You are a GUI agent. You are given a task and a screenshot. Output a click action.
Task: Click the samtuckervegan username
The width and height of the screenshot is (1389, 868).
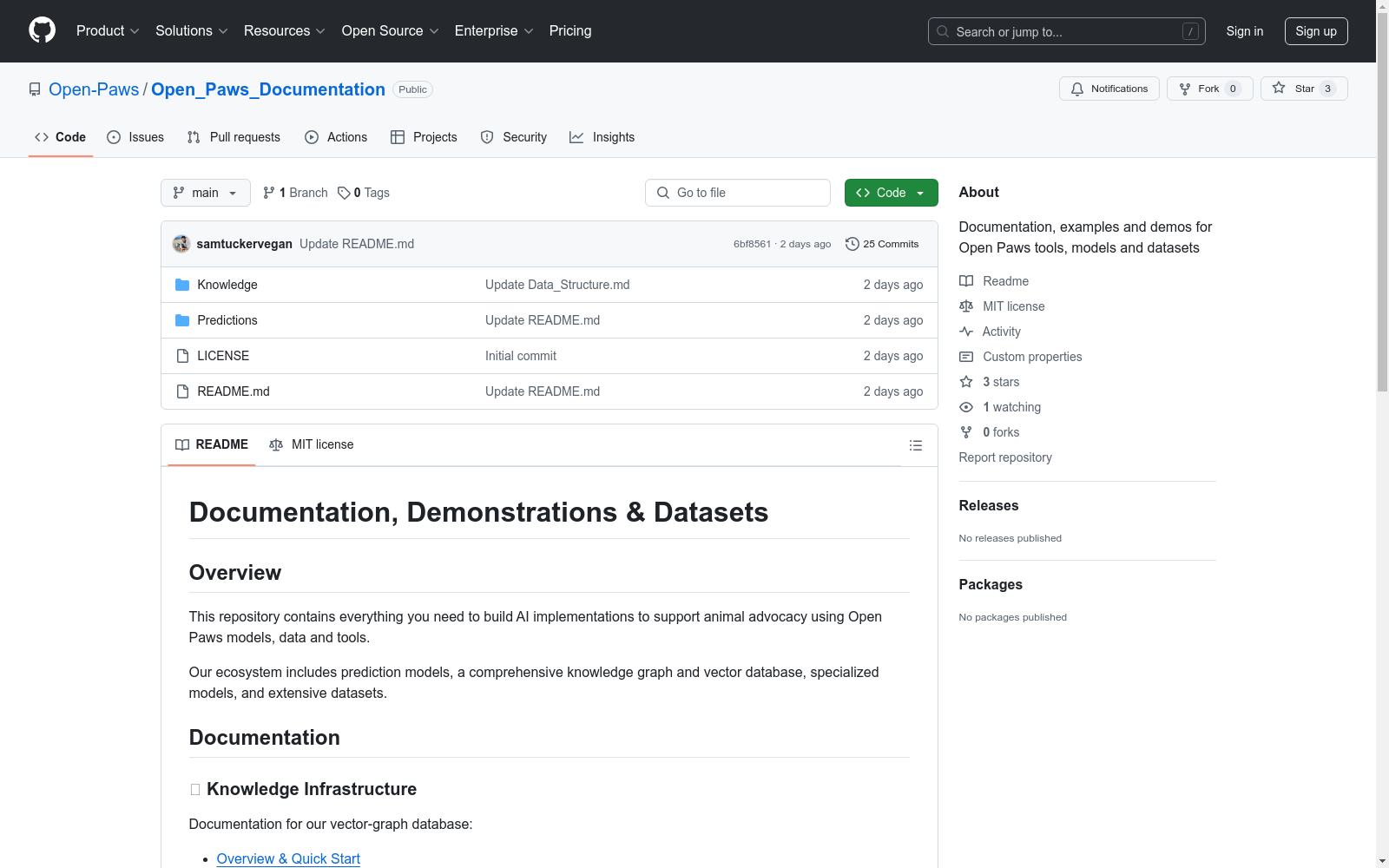pos(245,244)
